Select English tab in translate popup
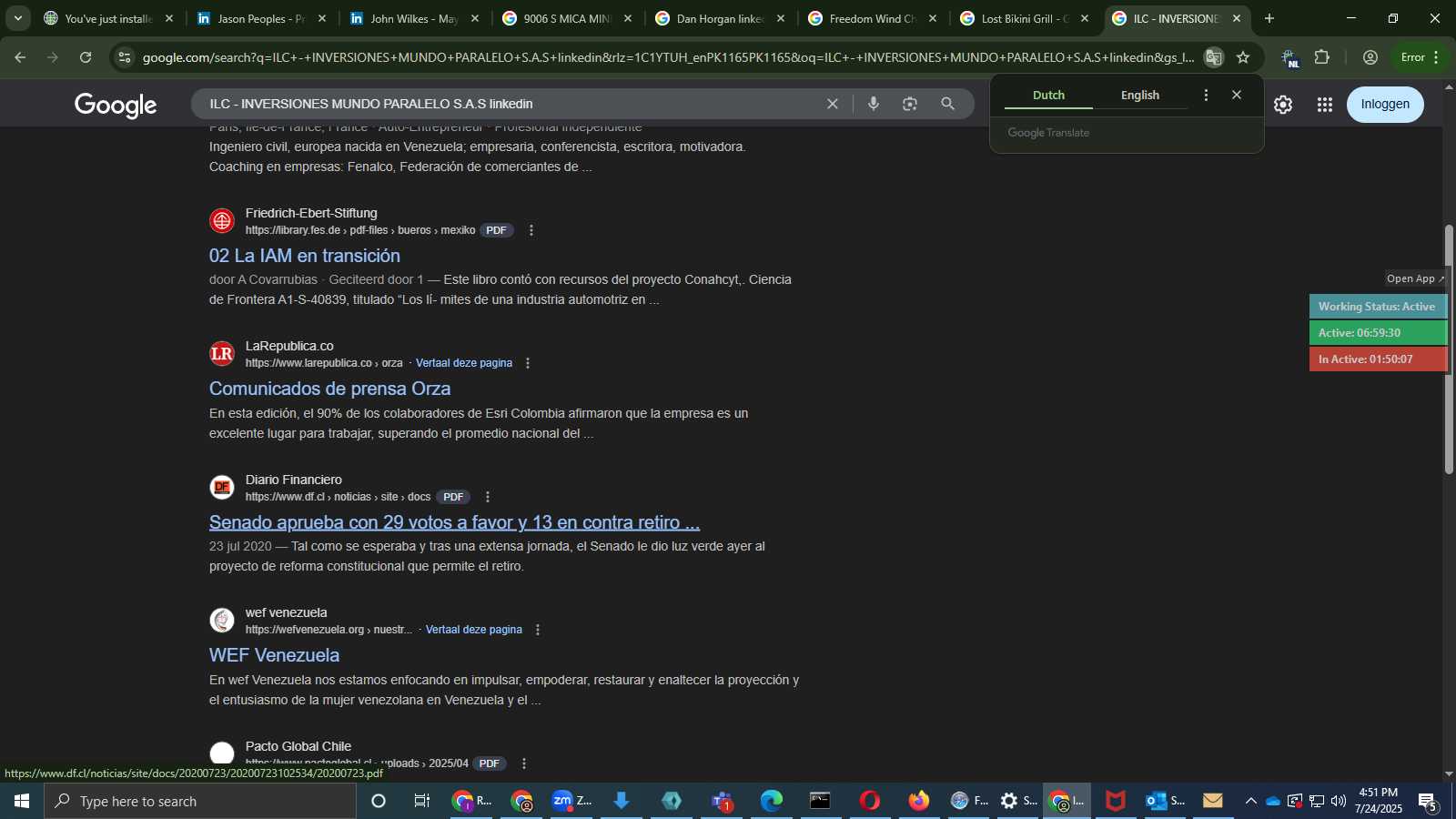This screenshot has width=1456, height=819. pos(1140,96)
